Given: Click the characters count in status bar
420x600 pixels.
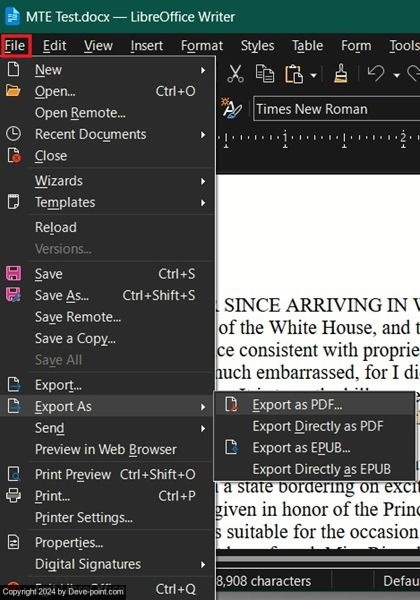Looking at the screenshot, I should pos(264,581).
